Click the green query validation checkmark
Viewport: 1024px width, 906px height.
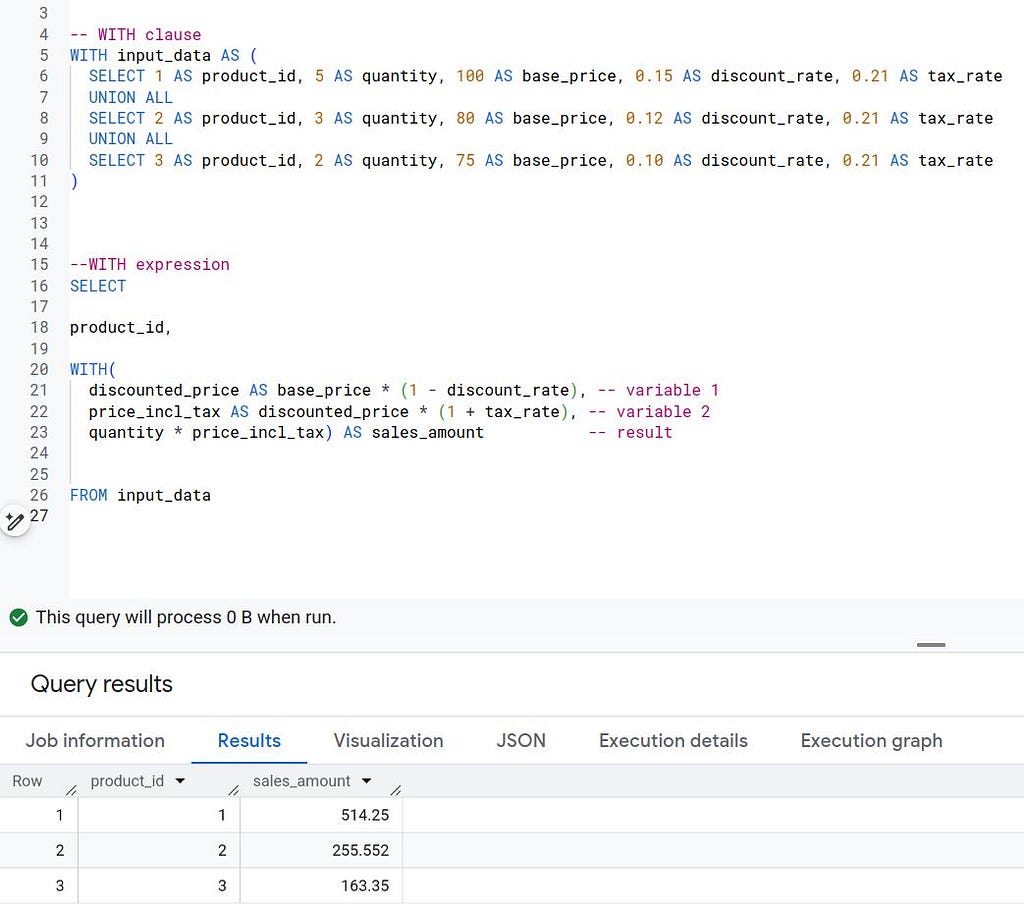(x=19, y=617)
